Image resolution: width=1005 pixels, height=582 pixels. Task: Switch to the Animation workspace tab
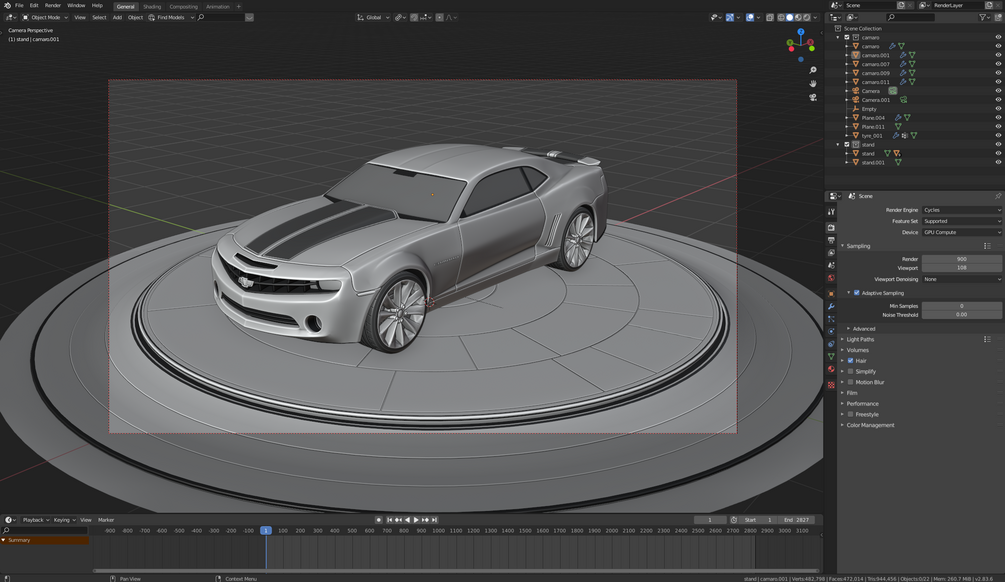pos(217,6)
